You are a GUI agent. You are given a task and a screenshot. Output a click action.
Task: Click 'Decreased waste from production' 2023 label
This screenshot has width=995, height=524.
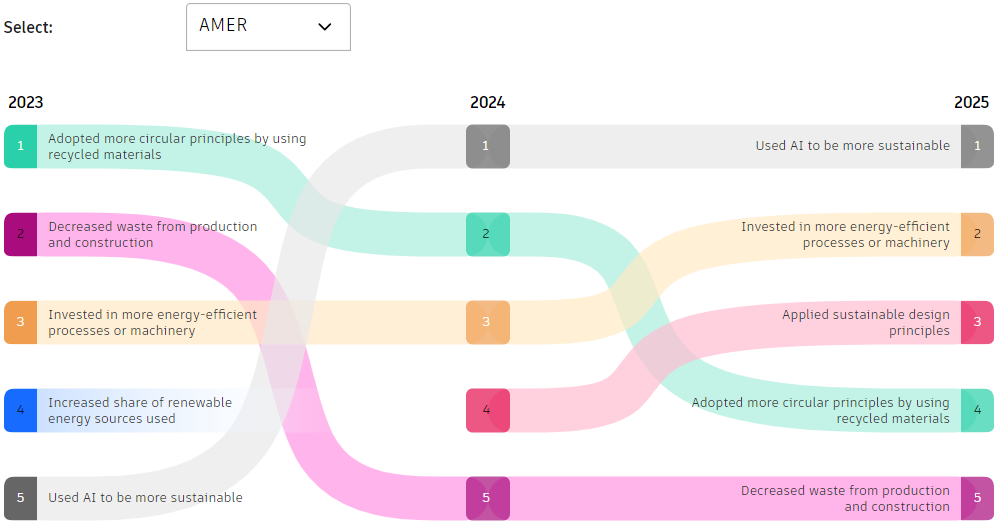pyautogui.click(x=152, y=234)
